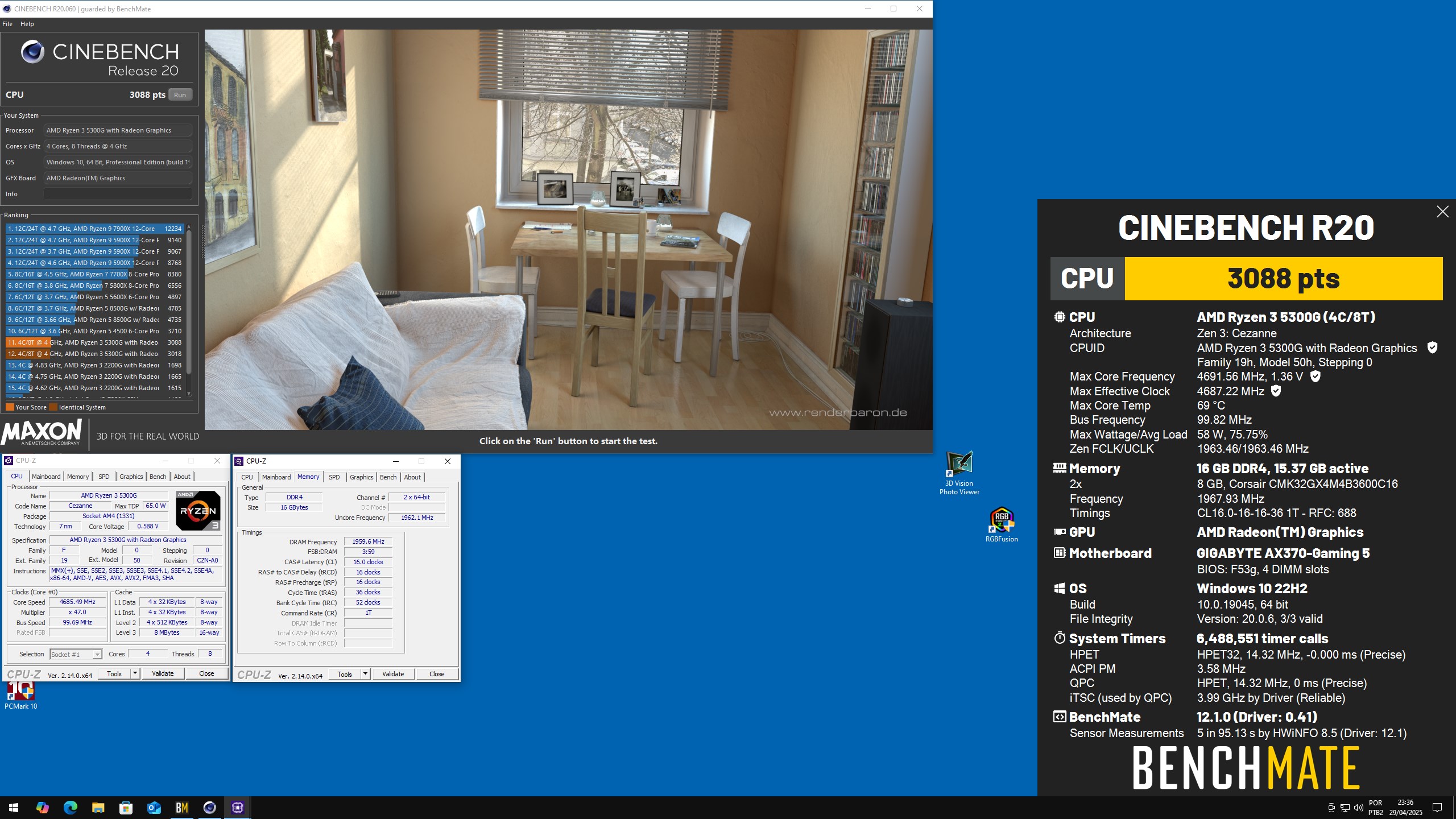1456x819 pixels.
Task: Click the Identical System legend swatch
Action: point(53,407)
